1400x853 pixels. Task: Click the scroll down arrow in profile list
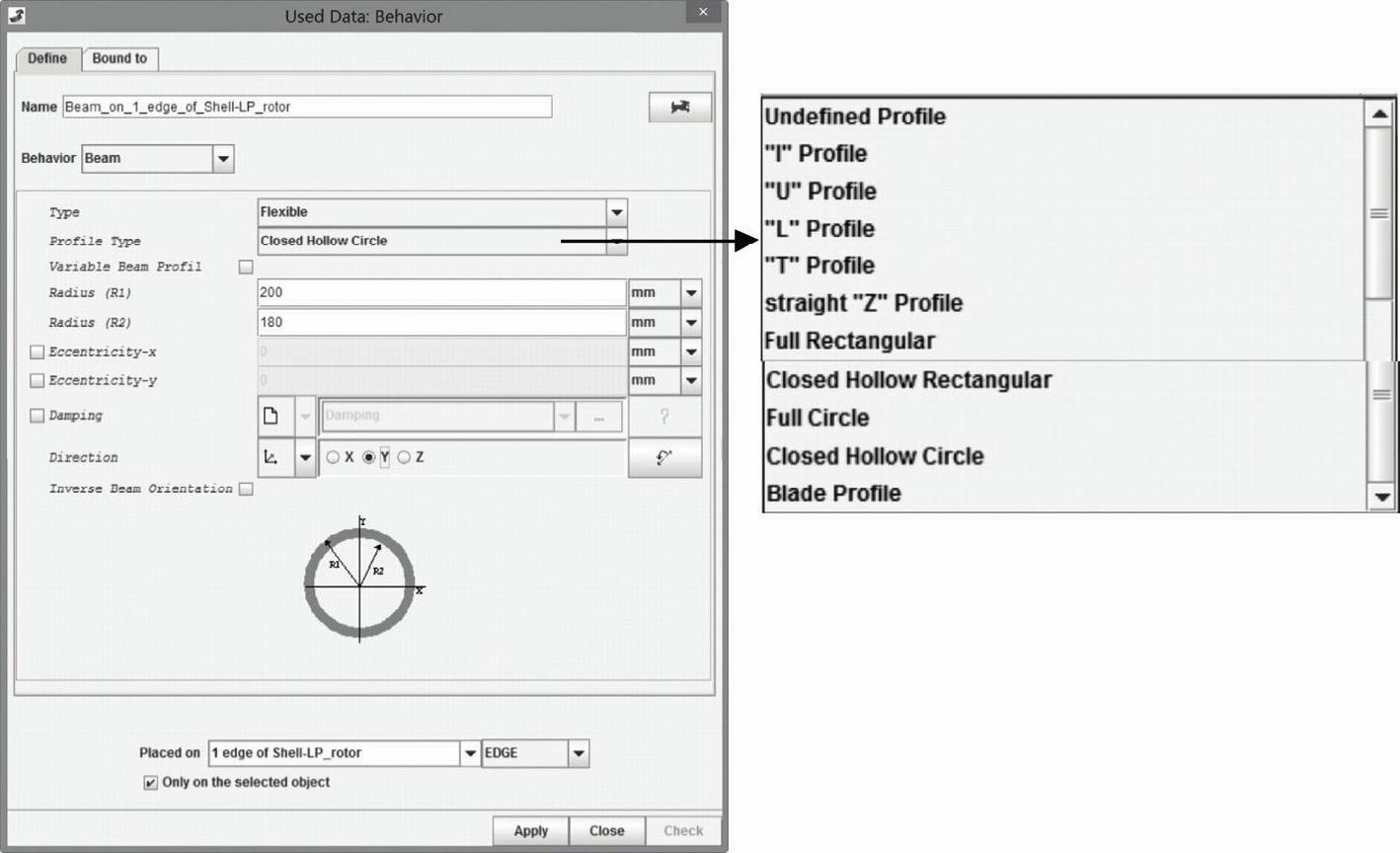tap(1381, 498)
